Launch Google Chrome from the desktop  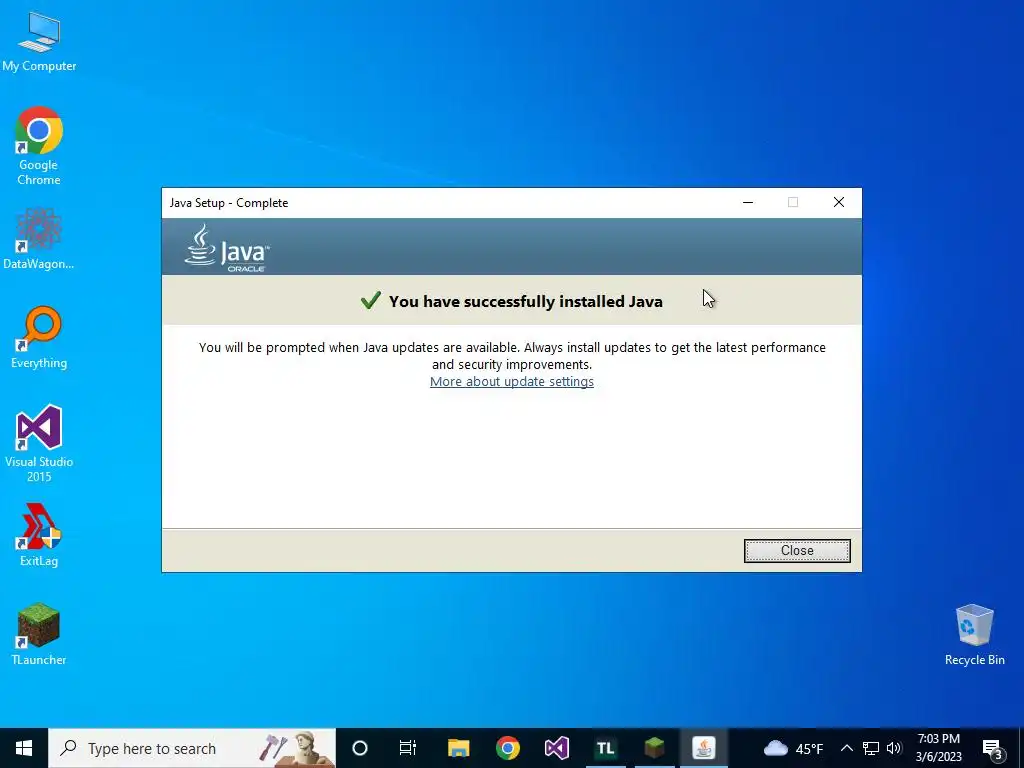click(x=39, y=146)
